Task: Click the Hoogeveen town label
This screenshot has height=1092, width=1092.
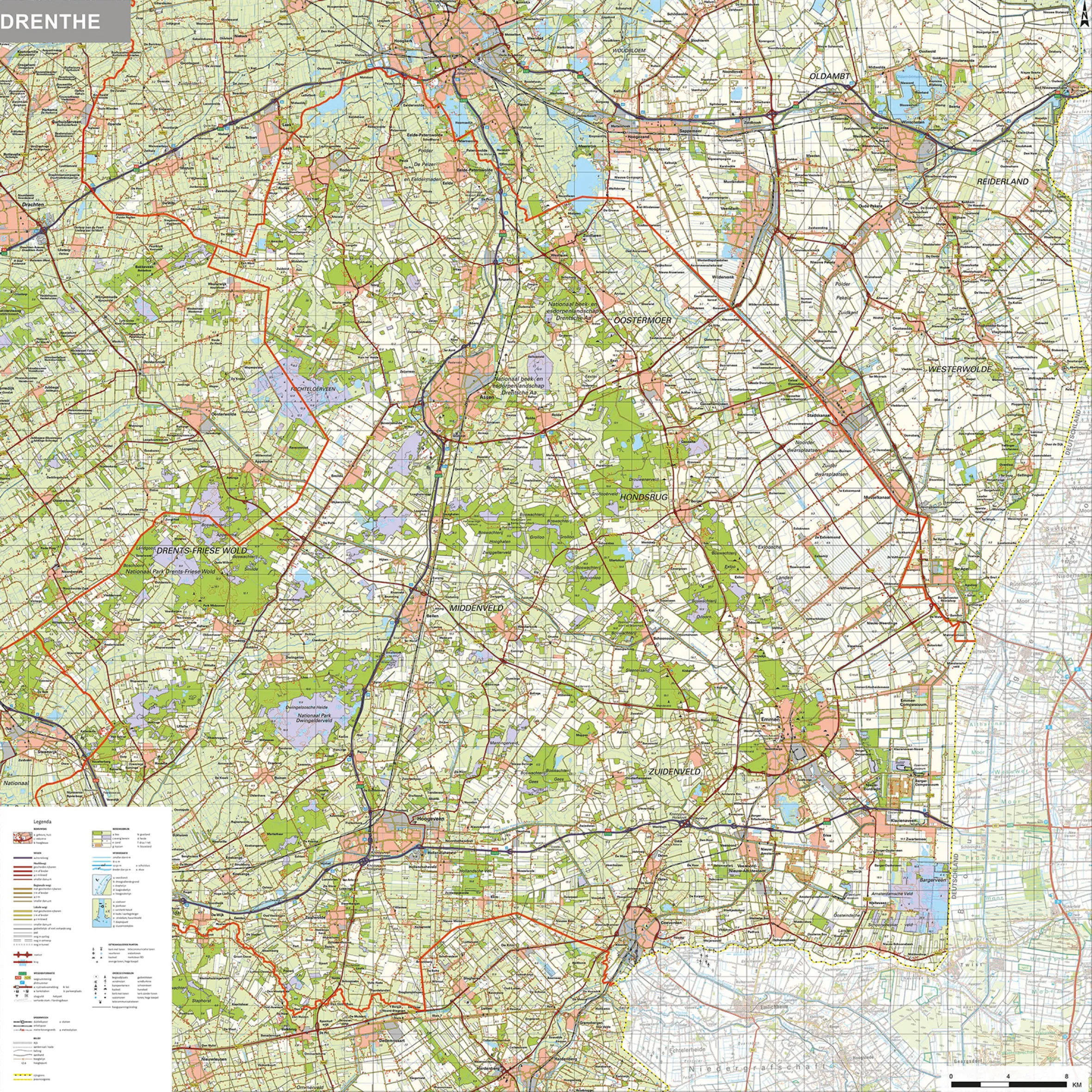Action: click(431, 819)
